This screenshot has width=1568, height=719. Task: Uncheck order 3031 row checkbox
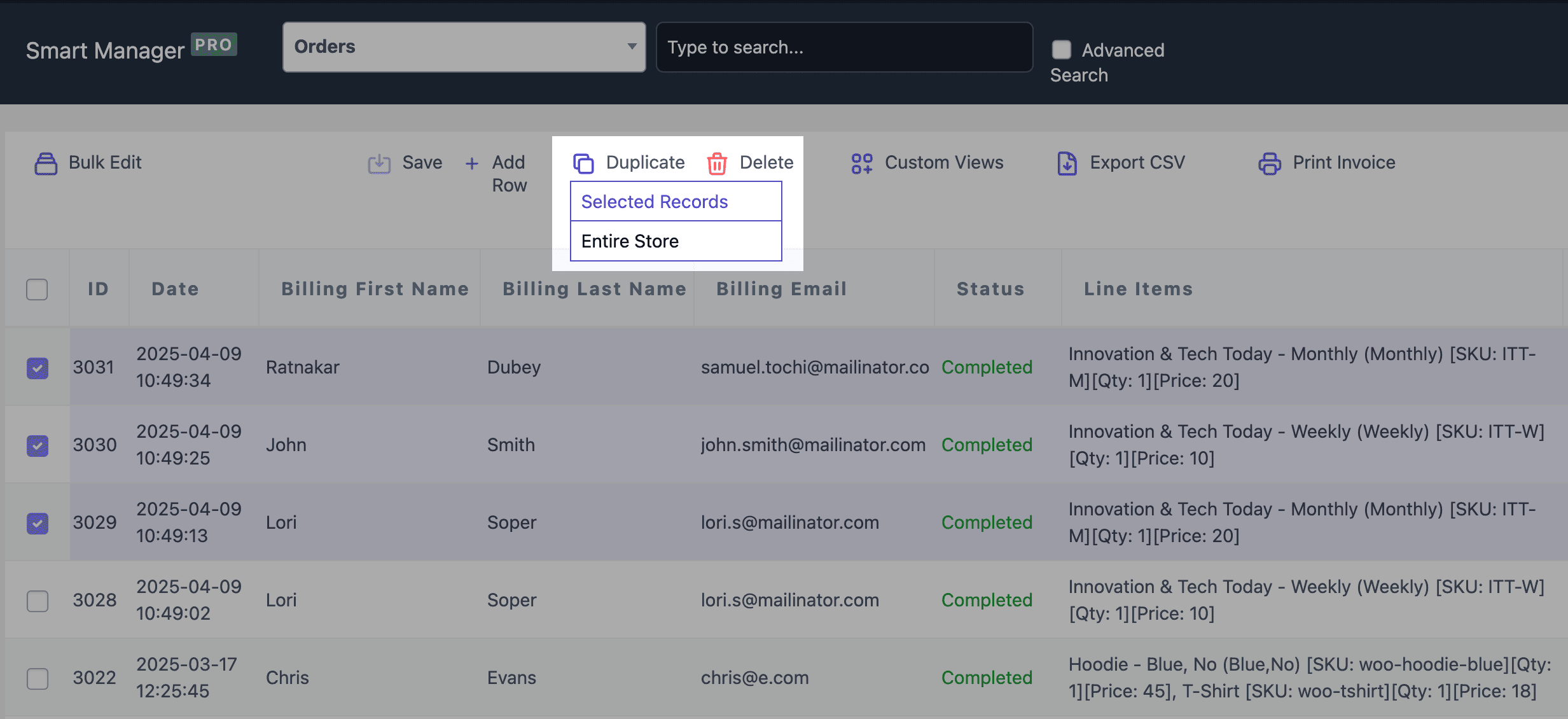(x=38, y=368)
